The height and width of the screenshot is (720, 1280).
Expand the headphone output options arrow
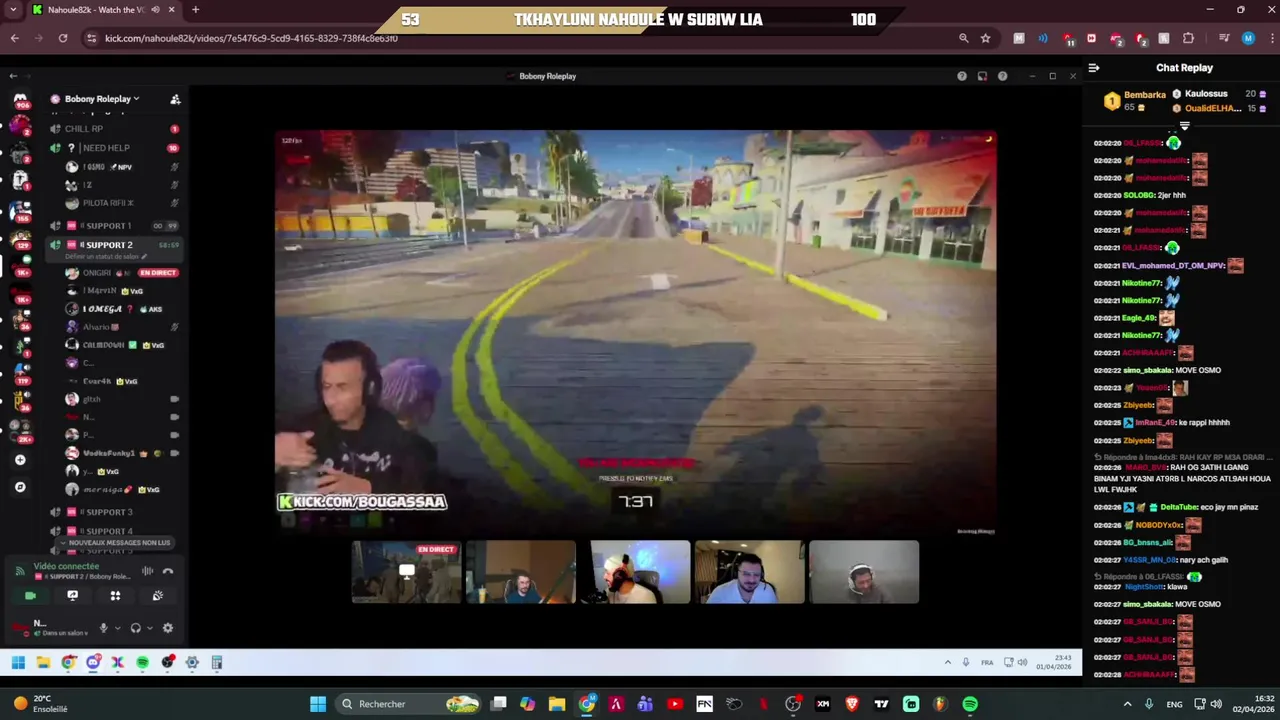coord(150,628)
